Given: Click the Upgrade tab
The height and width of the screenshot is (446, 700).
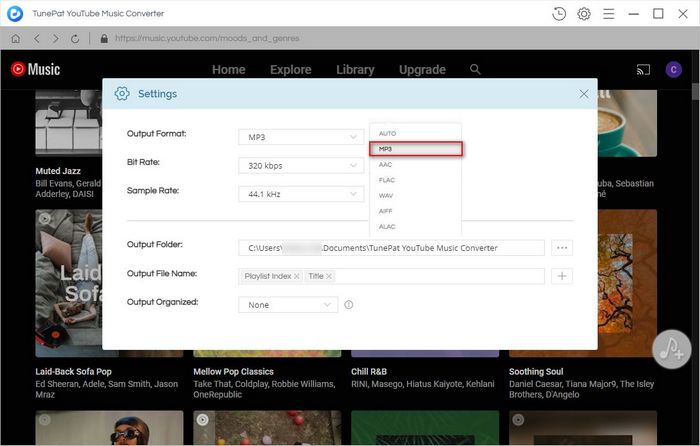Looking at the screenshot, I should 422,70.
